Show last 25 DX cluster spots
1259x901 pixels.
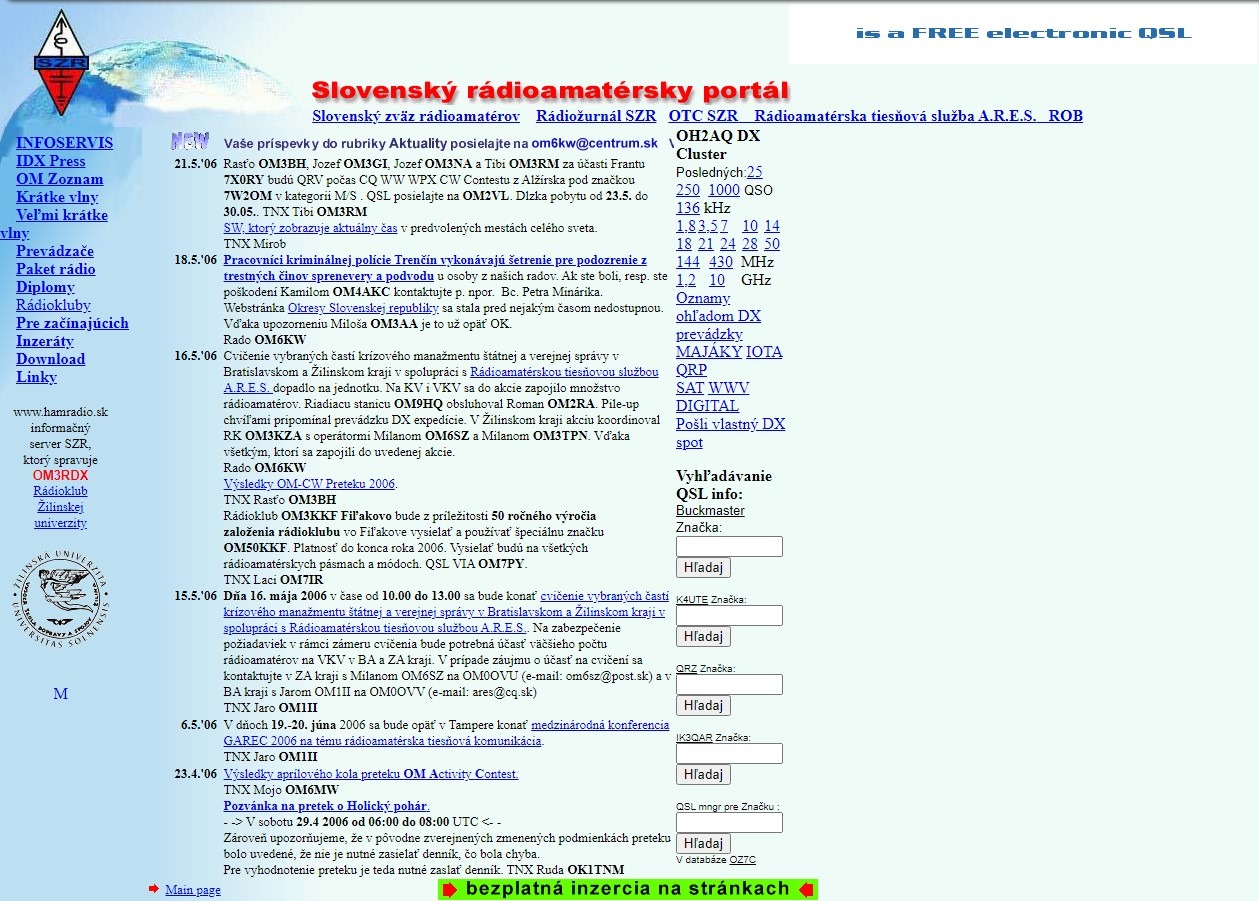tap(754, 172)
